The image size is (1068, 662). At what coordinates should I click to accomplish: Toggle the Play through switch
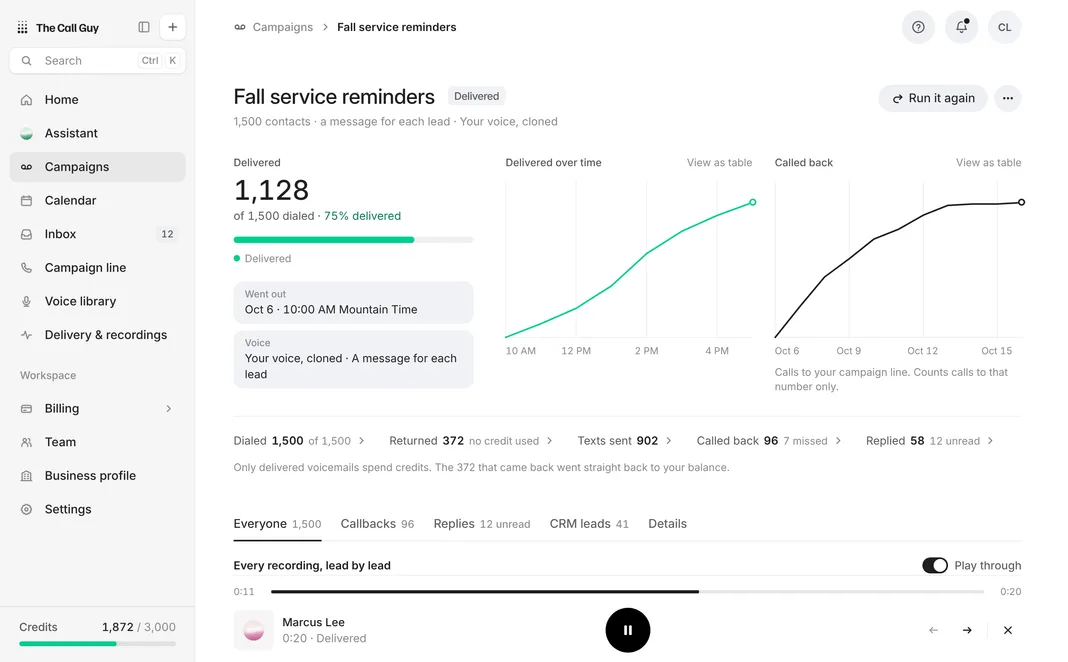coord(934,565)
